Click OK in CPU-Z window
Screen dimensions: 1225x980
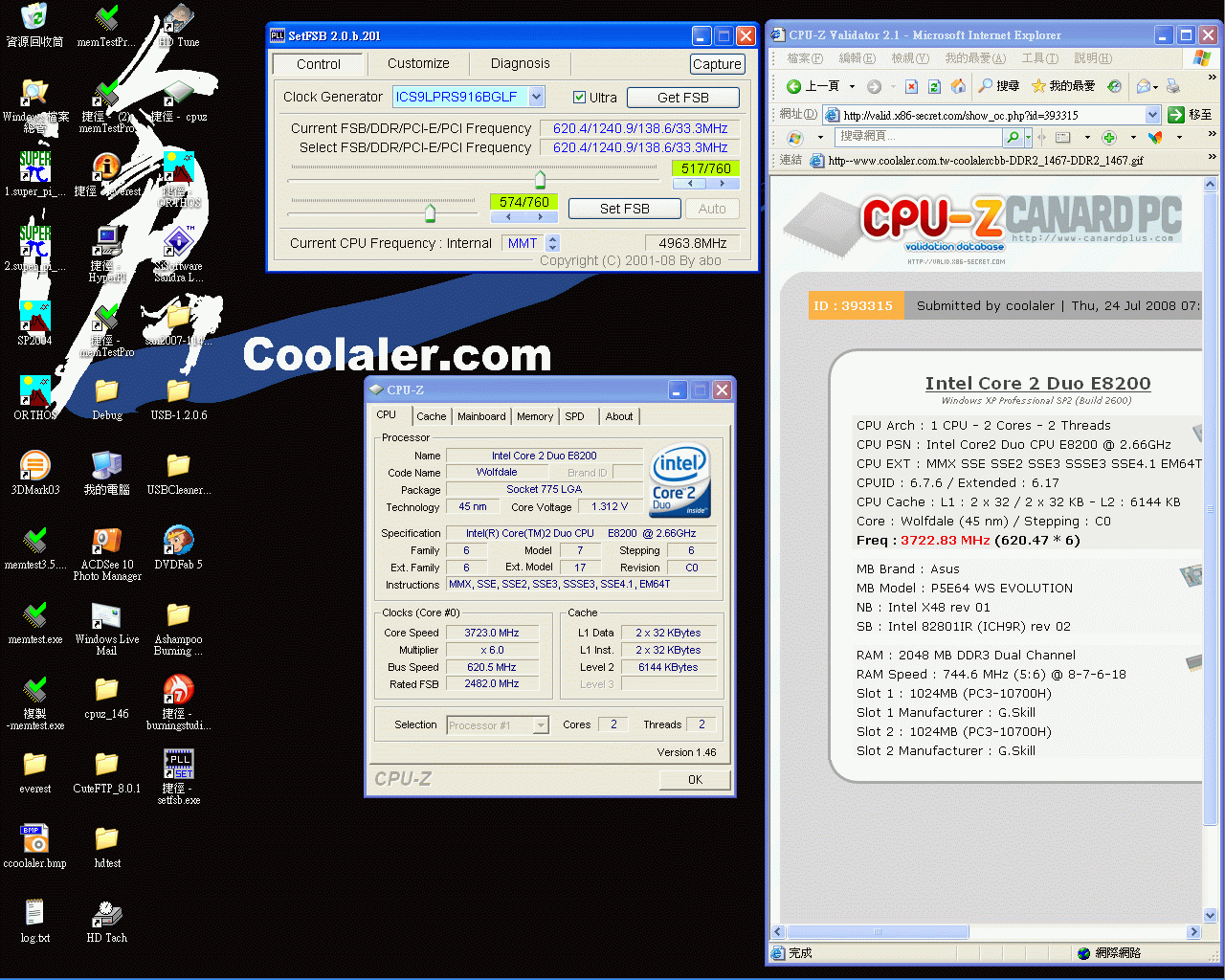click(x=696, y=780)
